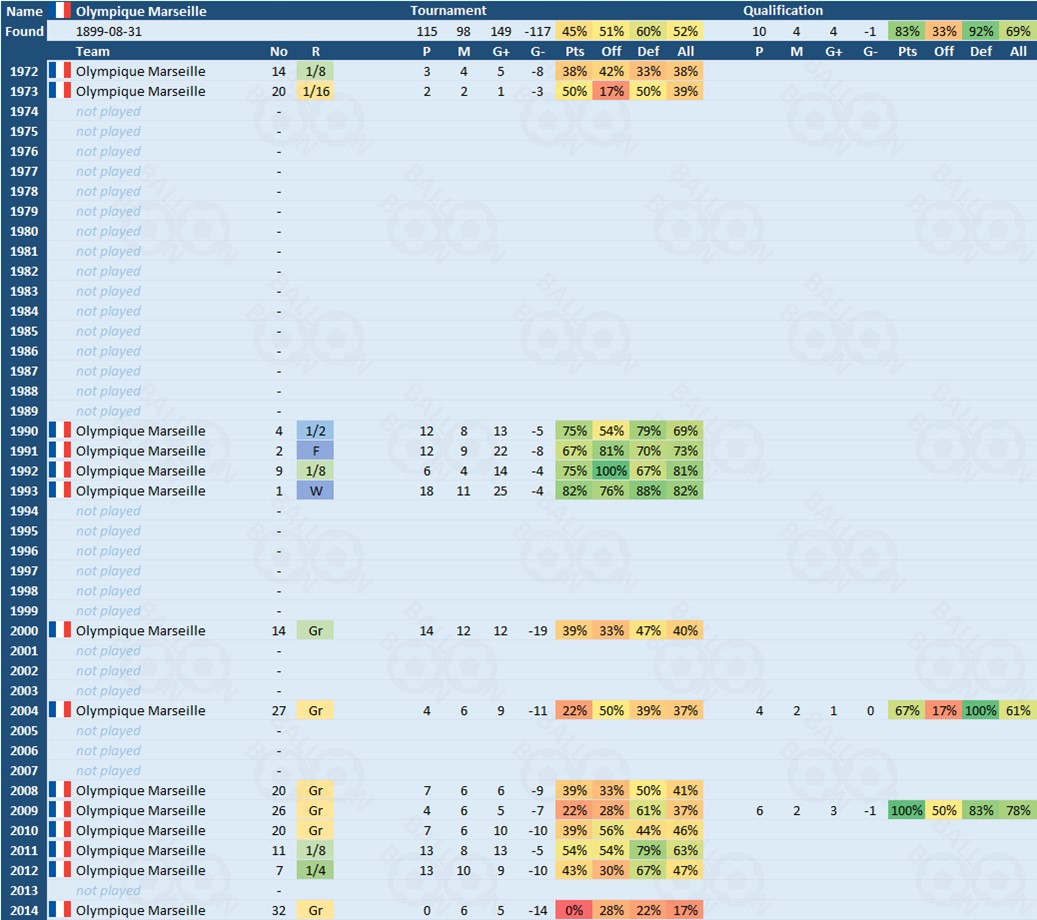This screenshot has height=920, width=1037.
Task: Select the F round badge for 1991
Action: pyautogui.click(x=315, y=451)
